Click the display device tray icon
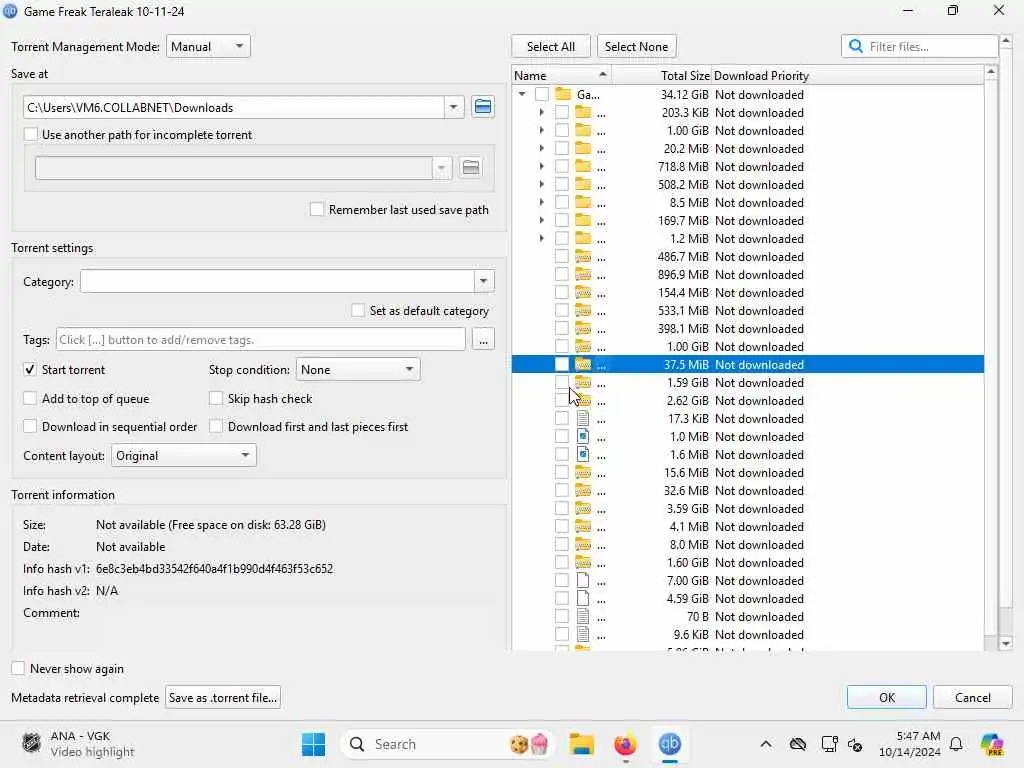 [829, 744]
